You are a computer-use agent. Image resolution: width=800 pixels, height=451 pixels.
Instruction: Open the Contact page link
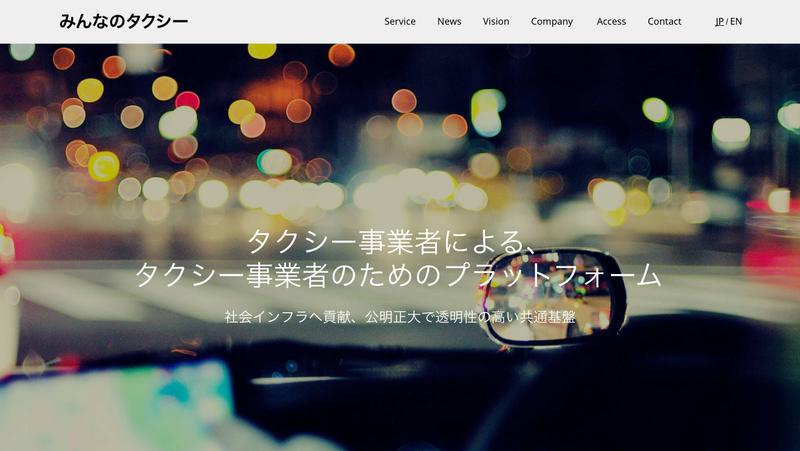click(664, 21)
